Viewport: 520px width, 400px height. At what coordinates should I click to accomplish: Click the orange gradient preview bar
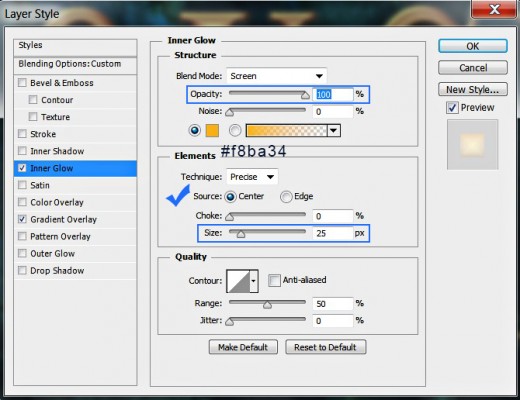point(287,131)
